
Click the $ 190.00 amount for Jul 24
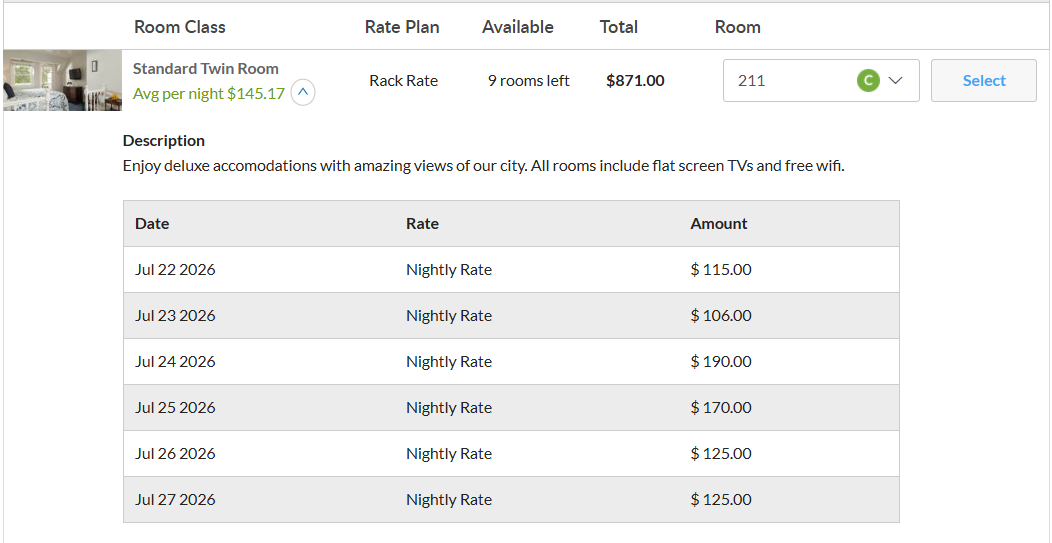coord(721,362)
